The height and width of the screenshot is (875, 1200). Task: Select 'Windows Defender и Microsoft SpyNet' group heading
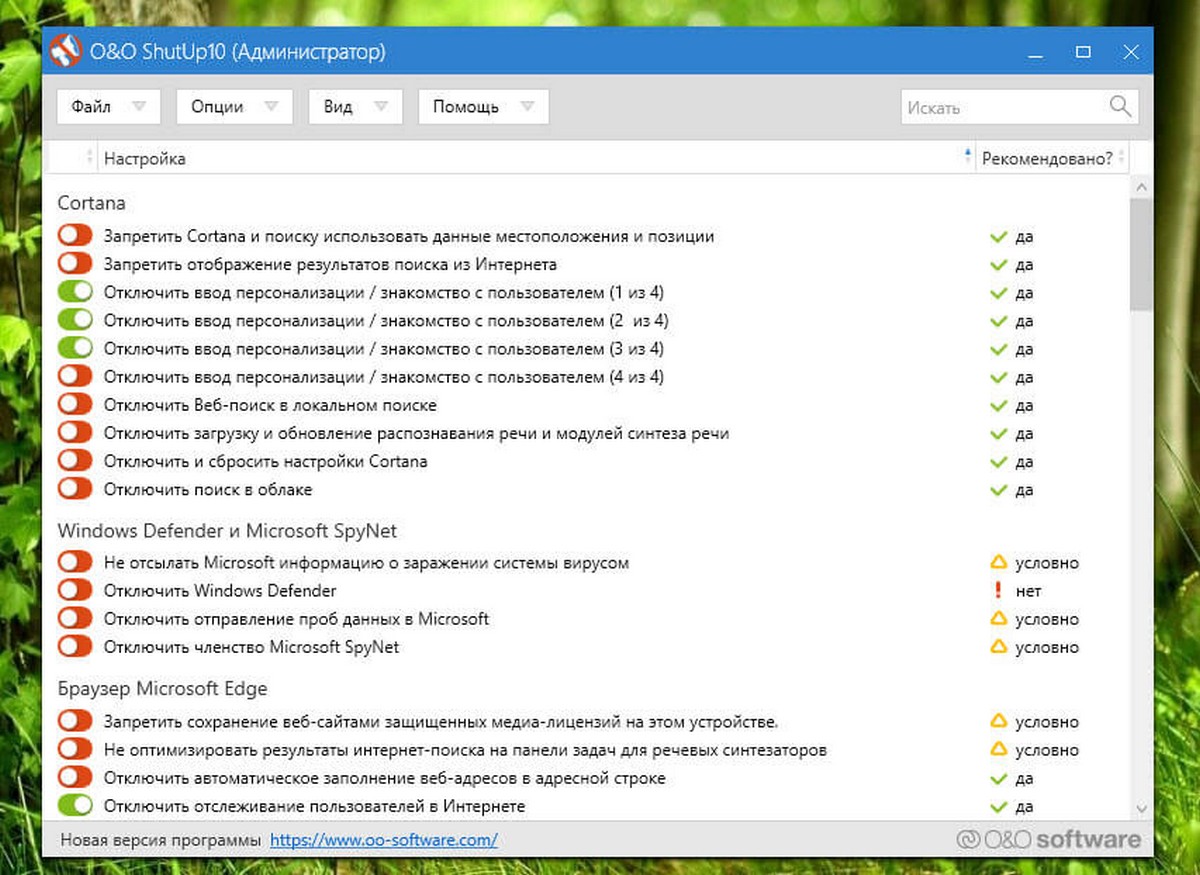[228, 531]
